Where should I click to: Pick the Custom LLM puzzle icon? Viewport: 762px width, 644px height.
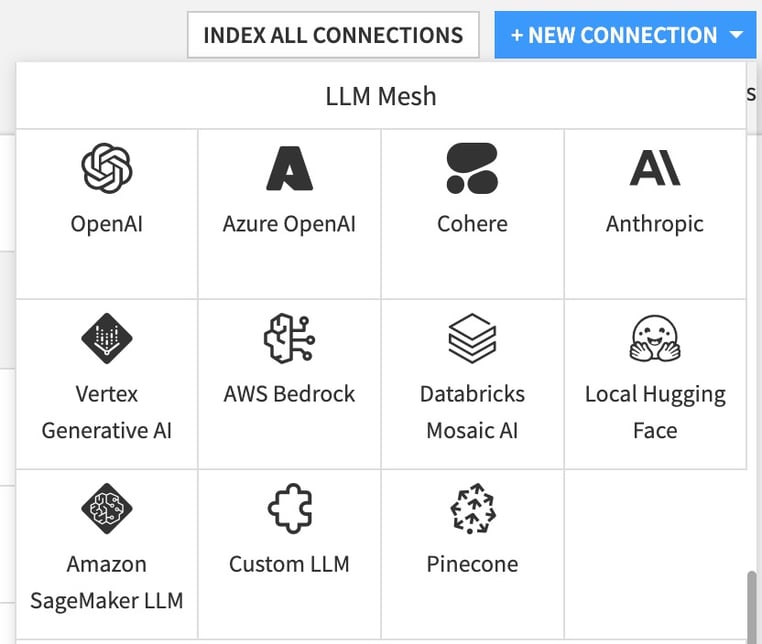289,509
